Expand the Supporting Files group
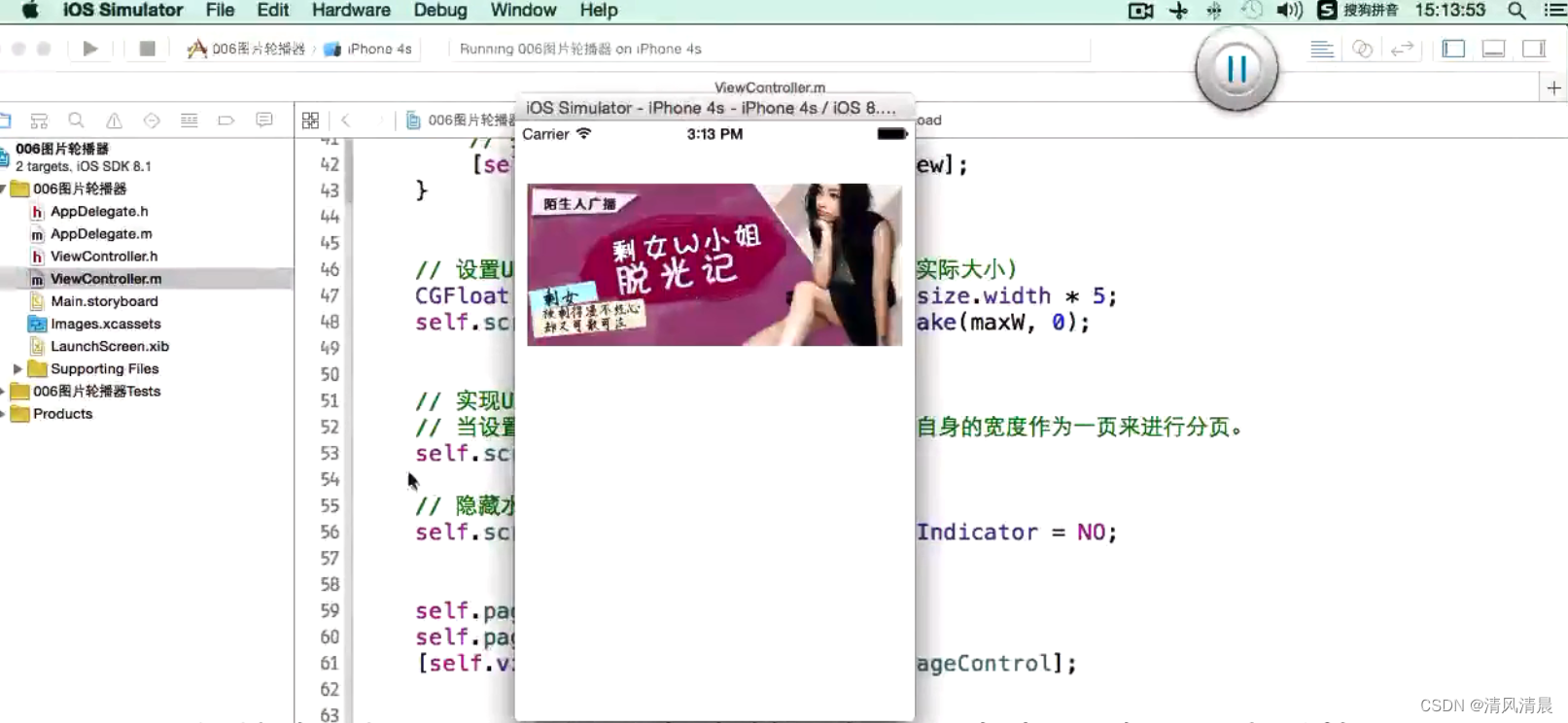Viewport: 1568px width, 723px height. coord(17,369)
